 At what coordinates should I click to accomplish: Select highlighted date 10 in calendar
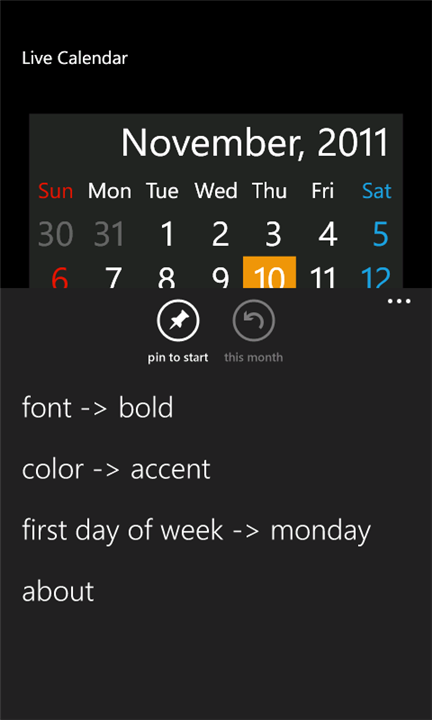coord(269,272)
